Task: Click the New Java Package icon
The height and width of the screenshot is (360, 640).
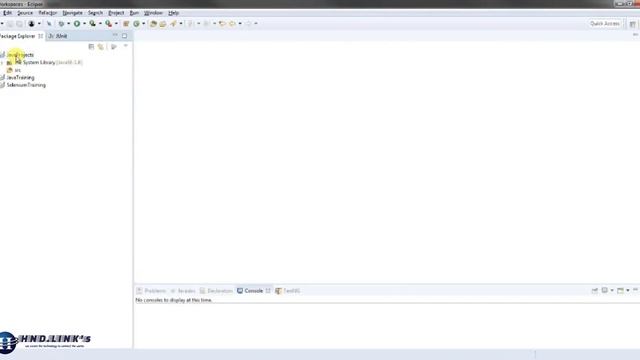Action: tap(126, 24)
